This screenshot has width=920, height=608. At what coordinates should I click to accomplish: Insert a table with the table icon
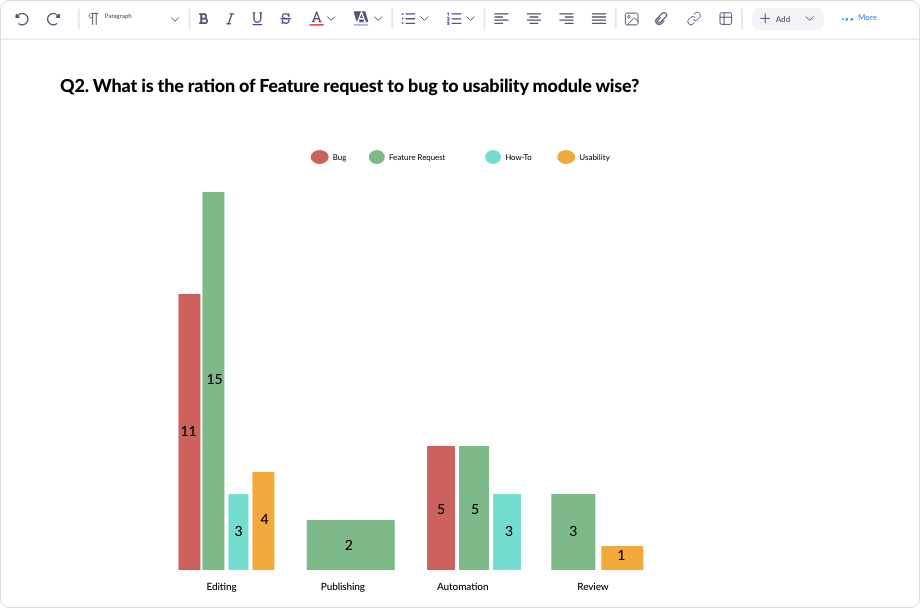pyautogui.click(x=725, y=18)
